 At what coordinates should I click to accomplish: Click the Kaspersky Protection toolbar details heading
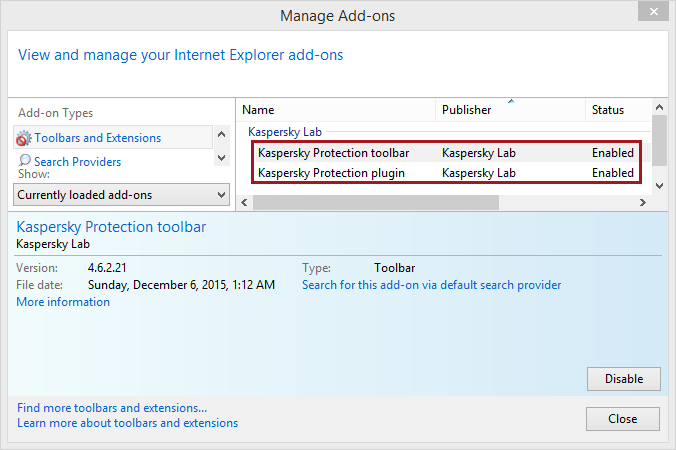(111, 227)
